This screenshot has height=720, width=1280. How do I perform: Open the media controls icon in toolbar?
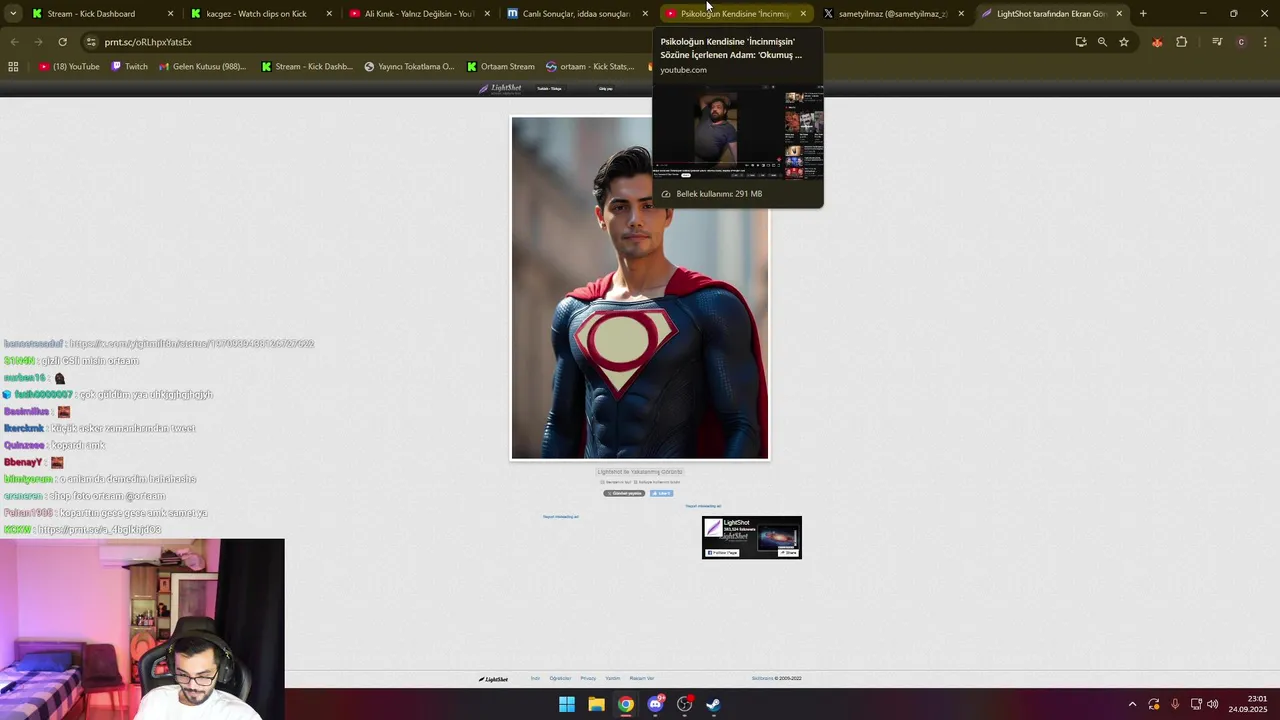point(1217,42)
